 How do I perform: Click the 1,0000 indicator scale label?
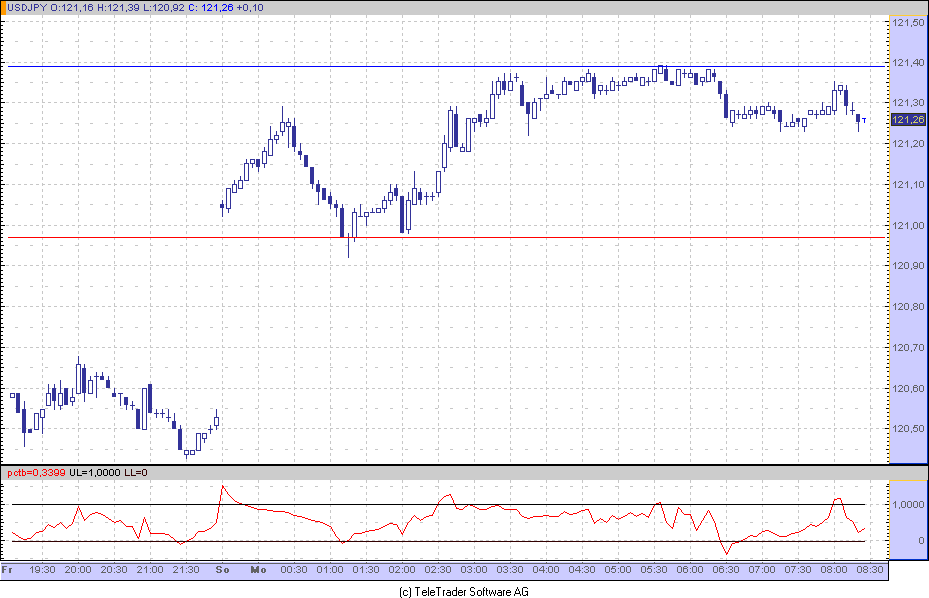pos(909,504)
